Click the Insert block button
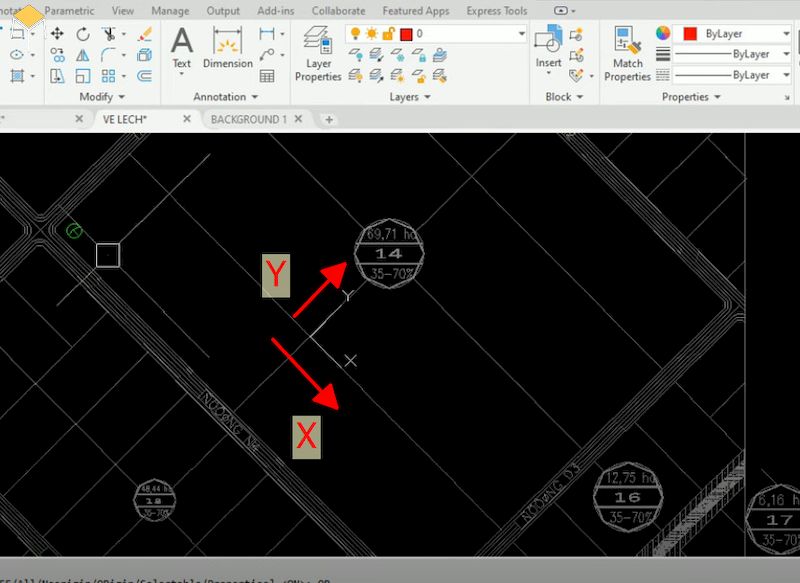800x583 pixels. pos(548,48)
